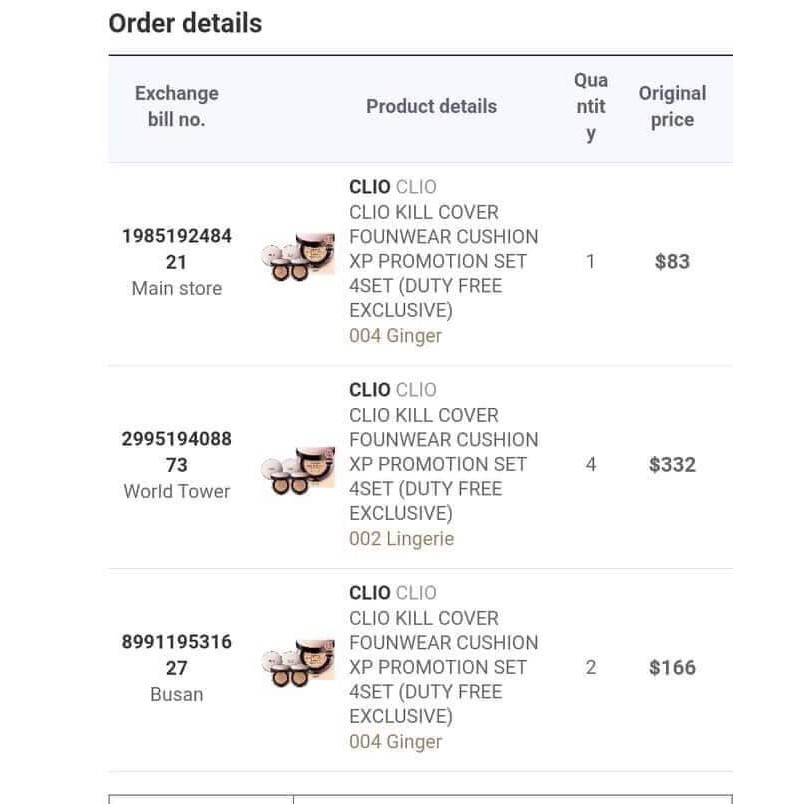Click the "Main store" pickup location label

(x=177, y=288)
